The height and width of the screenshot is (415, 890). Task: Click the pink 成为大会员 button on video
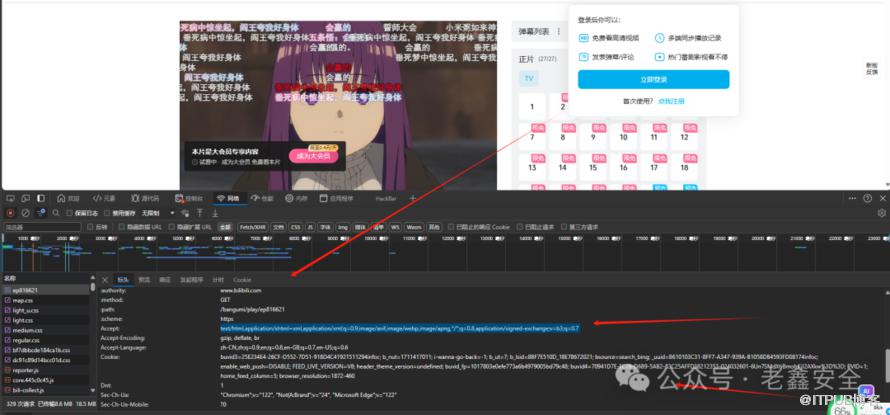(x=313, y=156)
